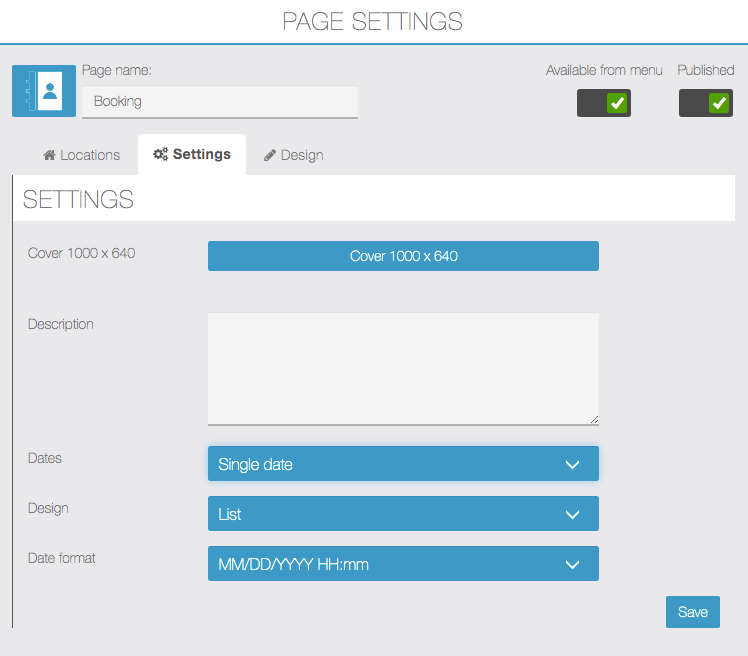The width and height of the screenshot is (748, 656).
Task: Click the SETTINGS section heading
Action: point(78,199)
